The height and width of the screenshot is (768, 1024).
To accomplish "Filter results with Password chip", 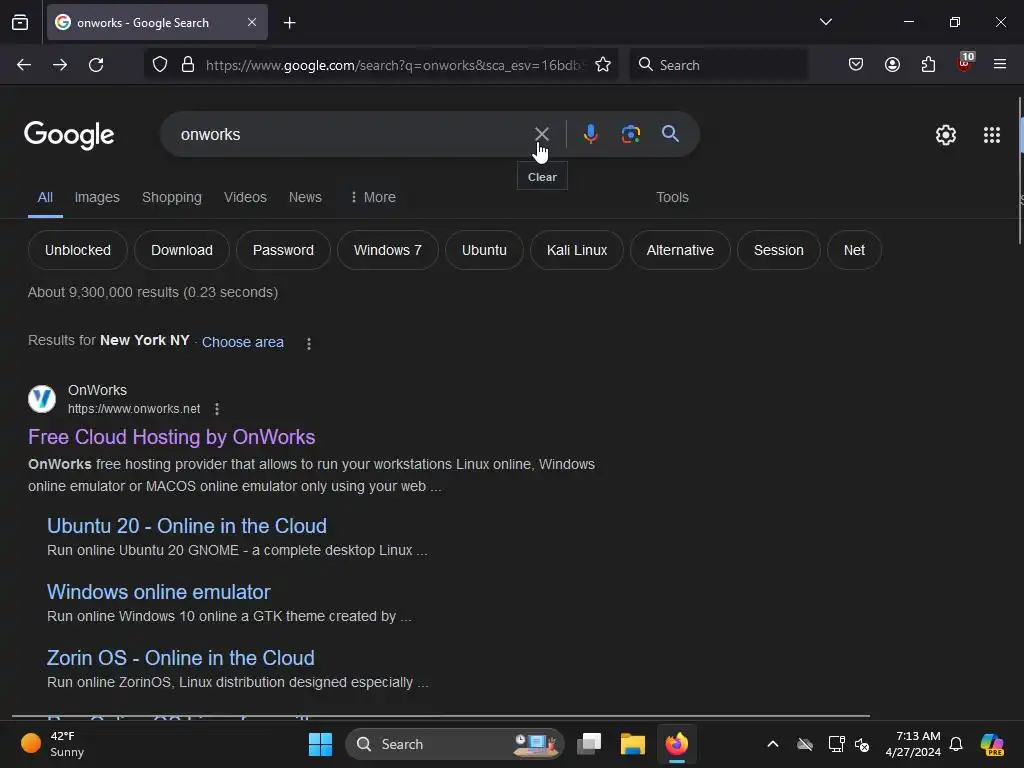I will 283,250.
